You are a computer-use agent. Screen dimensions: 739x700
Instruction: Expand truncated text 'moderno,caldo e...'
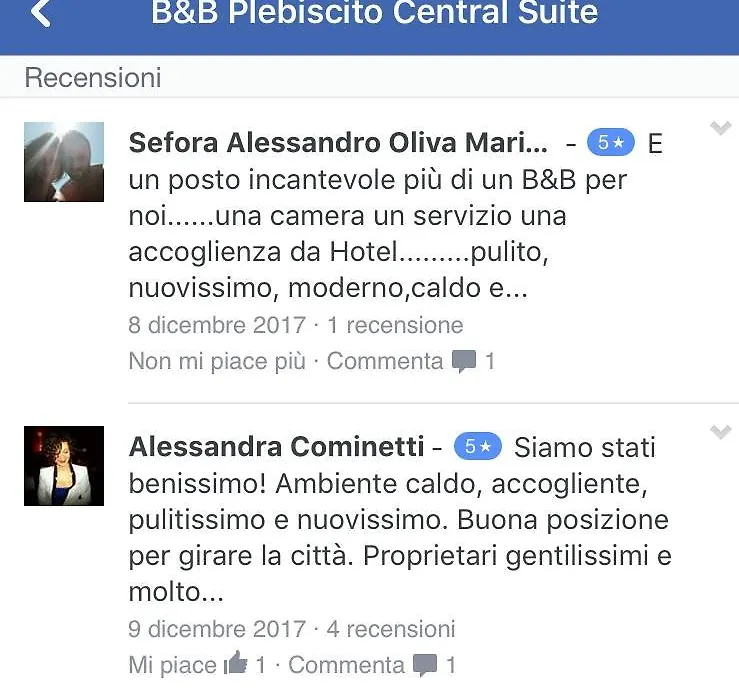[408, 288]
